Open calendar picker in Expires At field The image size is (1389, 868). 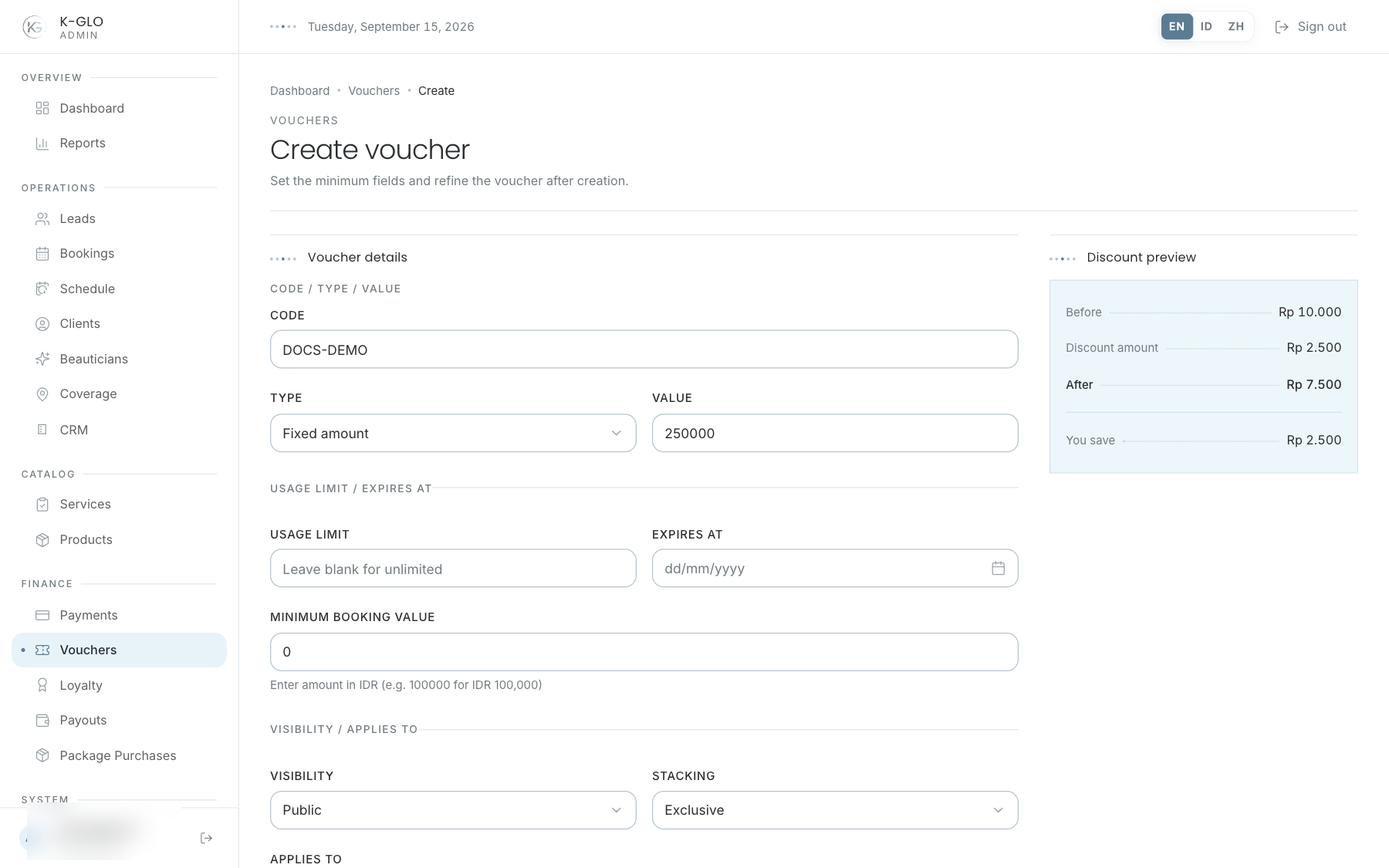tap(998, 568)
